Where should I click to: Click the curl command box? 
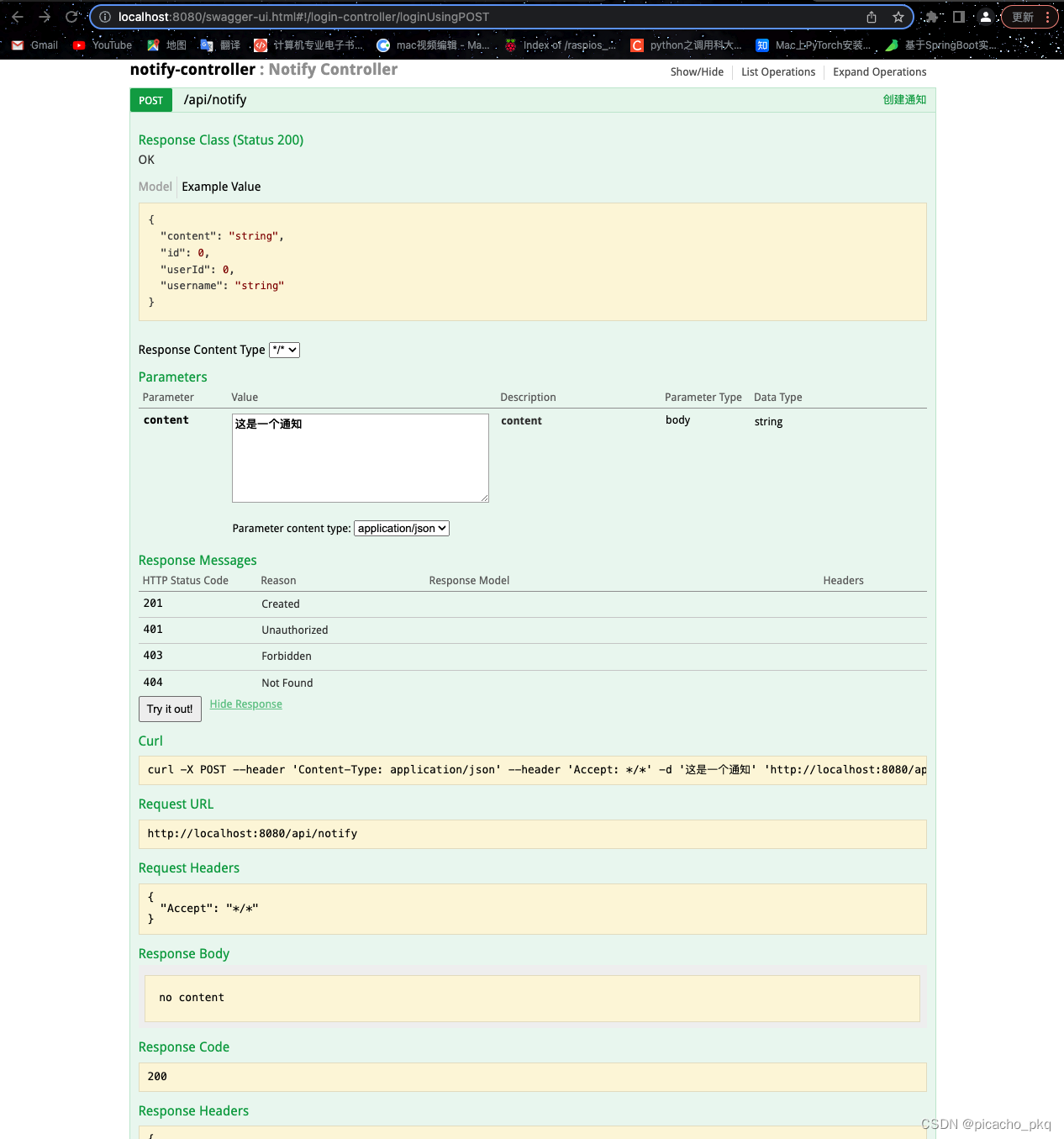532,770
